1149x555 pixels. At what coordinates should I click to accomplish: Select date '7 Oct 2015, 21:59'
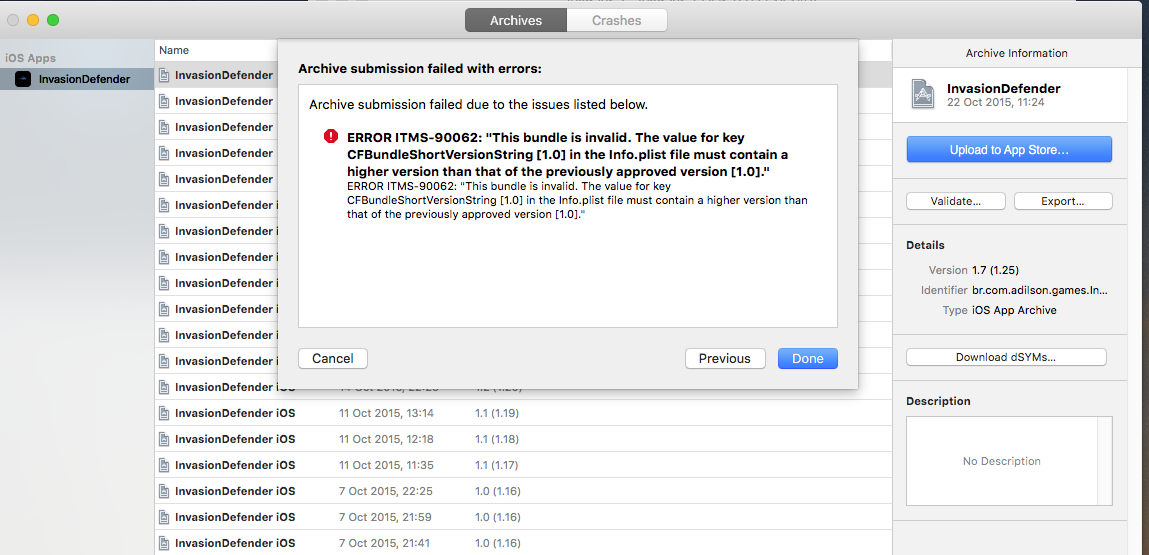coord(385,517)
